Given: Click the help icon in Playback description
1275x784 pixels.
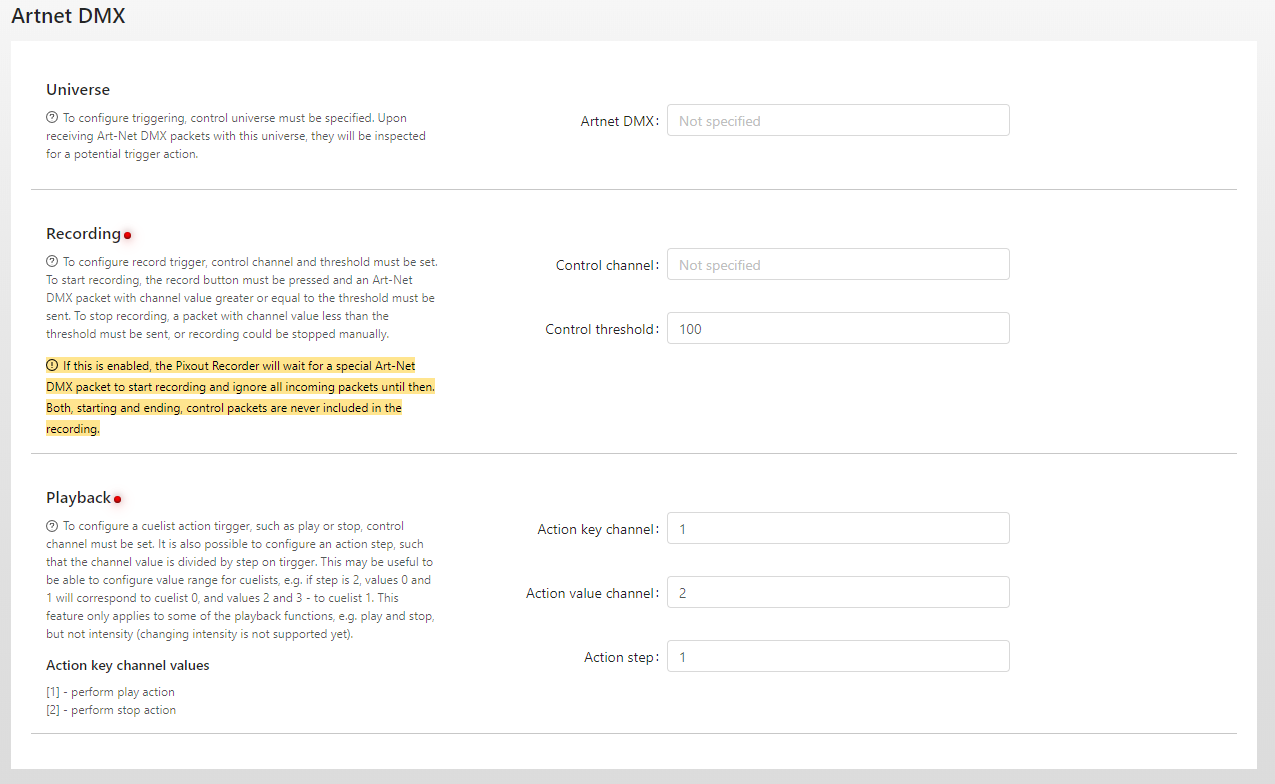Looking at the screenshot, I should (52, 526).
